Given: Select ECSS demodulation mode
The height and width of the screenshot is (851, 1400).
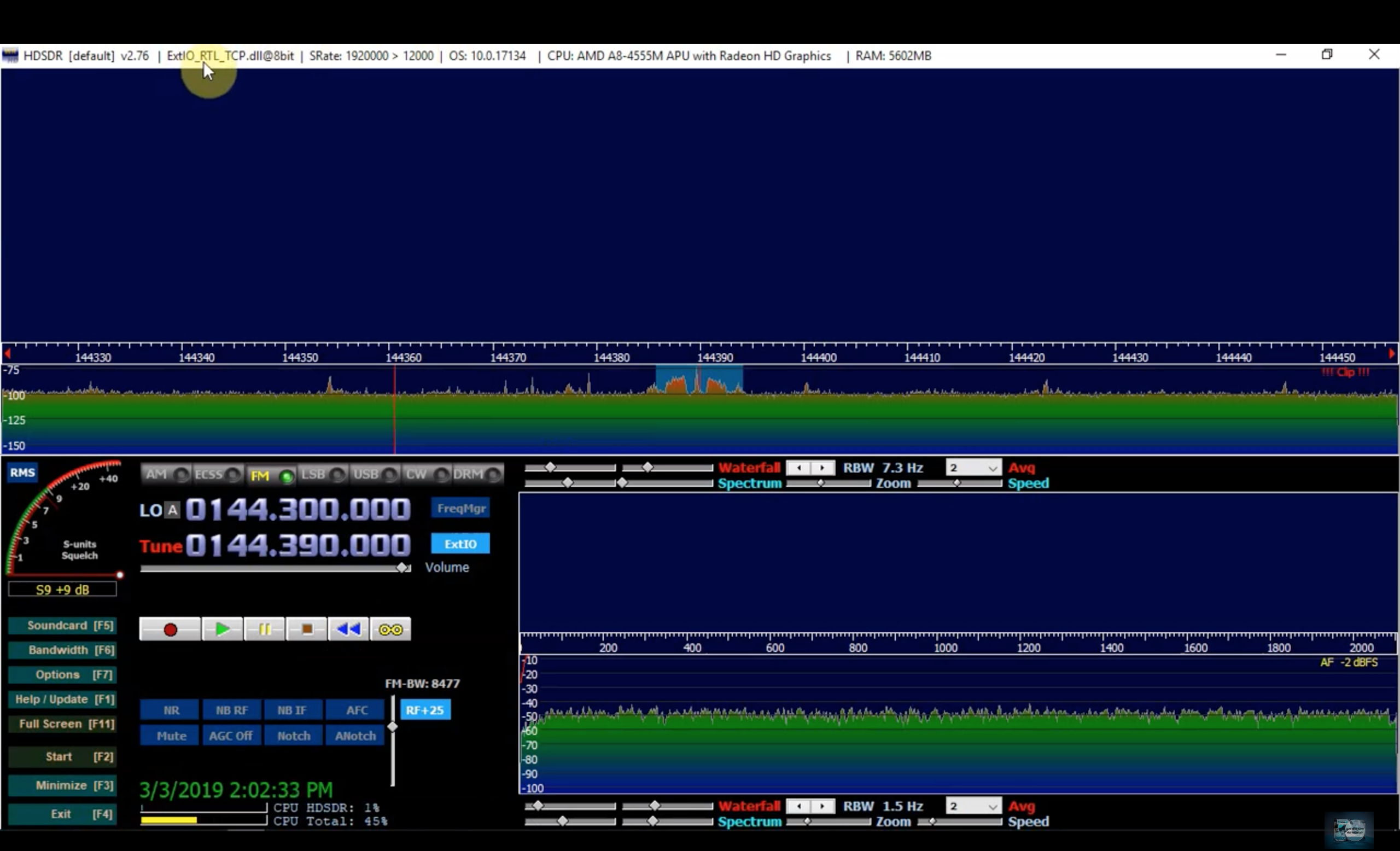Looking at the screenshot, I should click(218, 475).
